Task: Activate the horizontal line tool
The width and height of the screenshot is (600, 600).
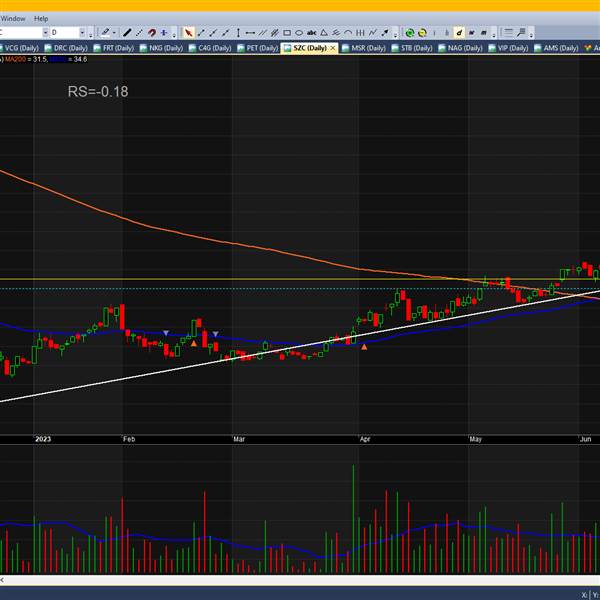Action: 250,33
